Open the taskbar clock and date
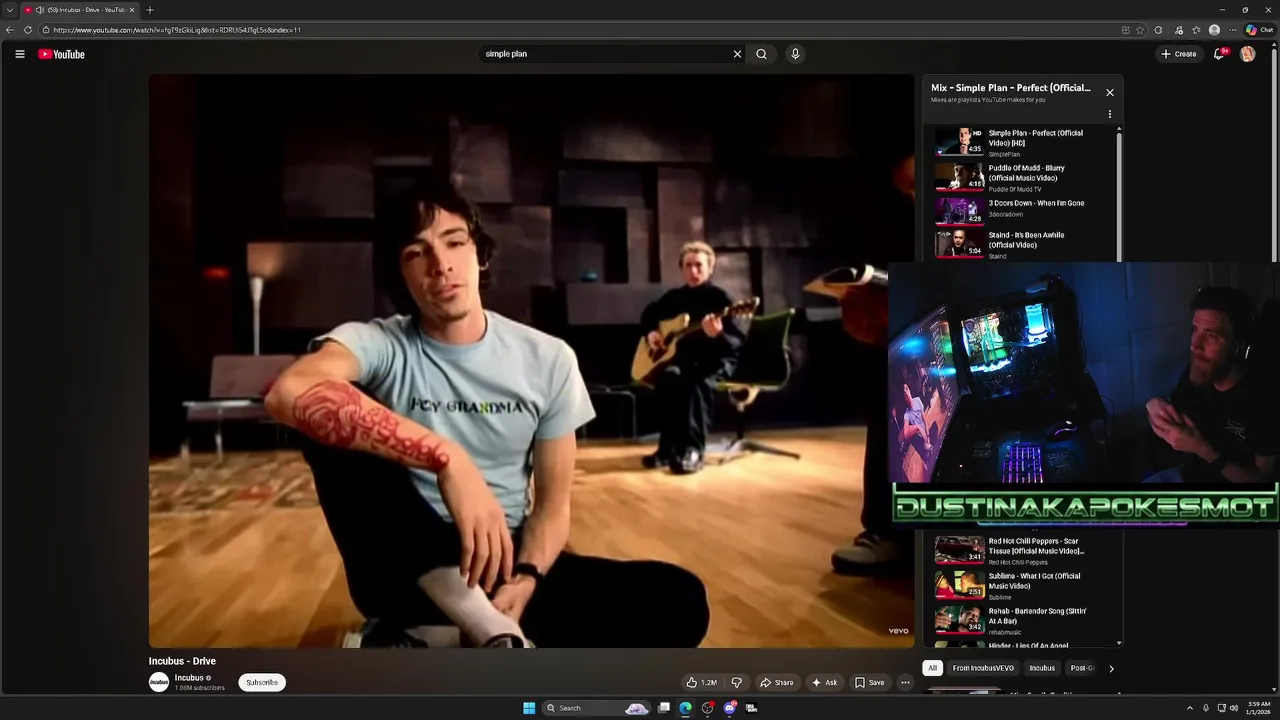The image size is (1280, 720). 1257,708
